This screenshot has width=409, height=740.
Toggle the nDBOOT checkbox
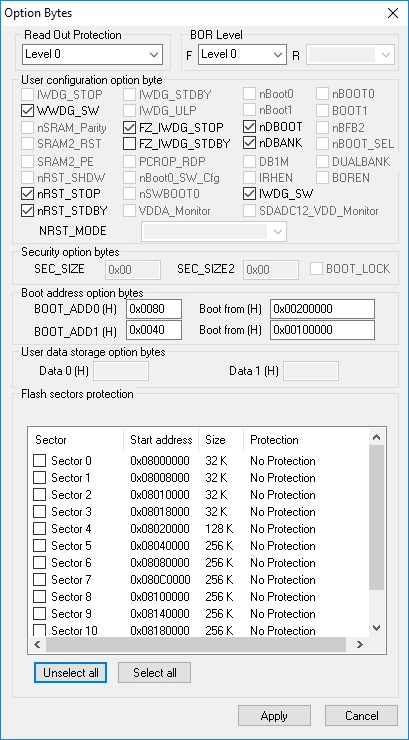click(x=250, y=127)
